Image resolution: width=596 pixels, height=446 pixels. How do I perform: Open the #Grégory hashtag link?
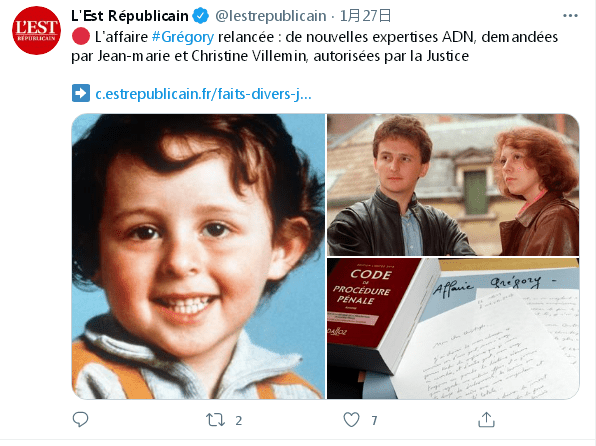point(183,37)
